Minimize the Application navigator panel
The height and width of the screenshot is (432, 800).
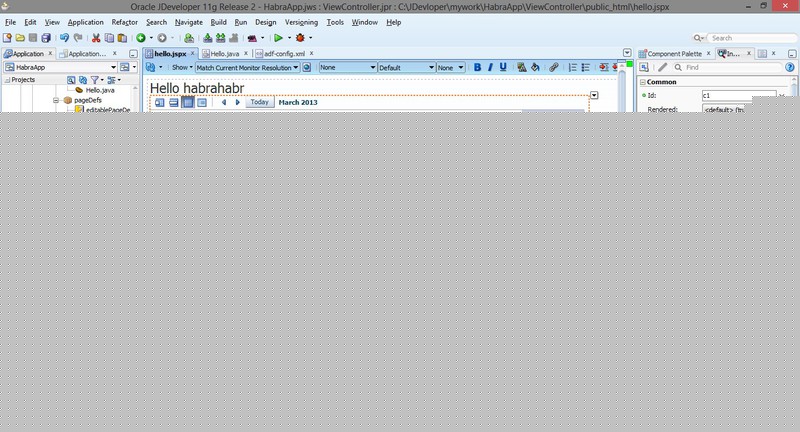(133, 54)
